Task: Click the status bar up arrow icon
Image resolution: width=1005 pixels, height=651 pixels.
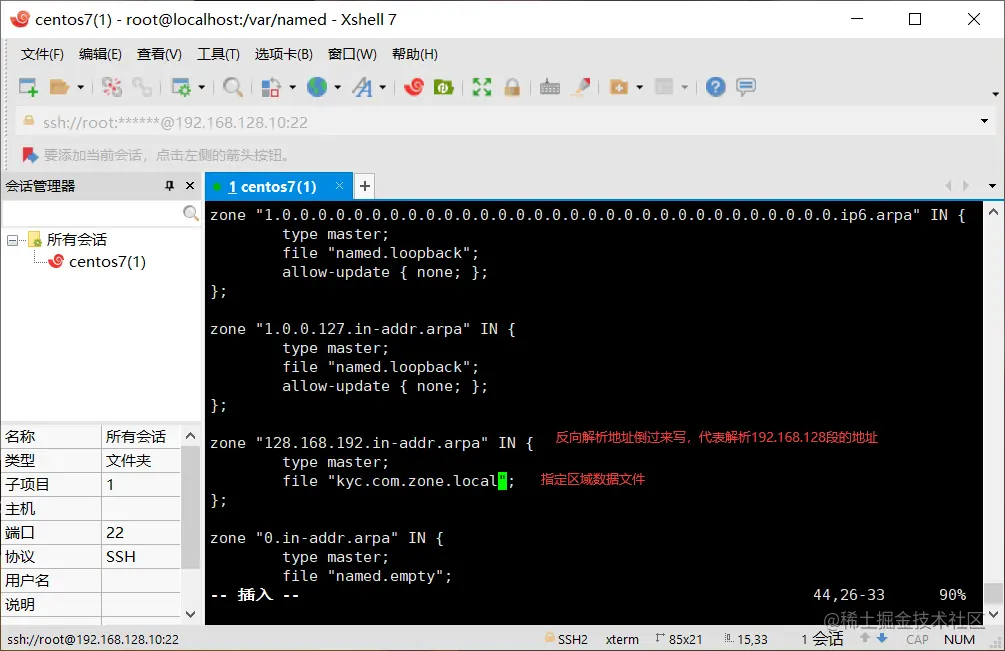Action: [865, 638]
